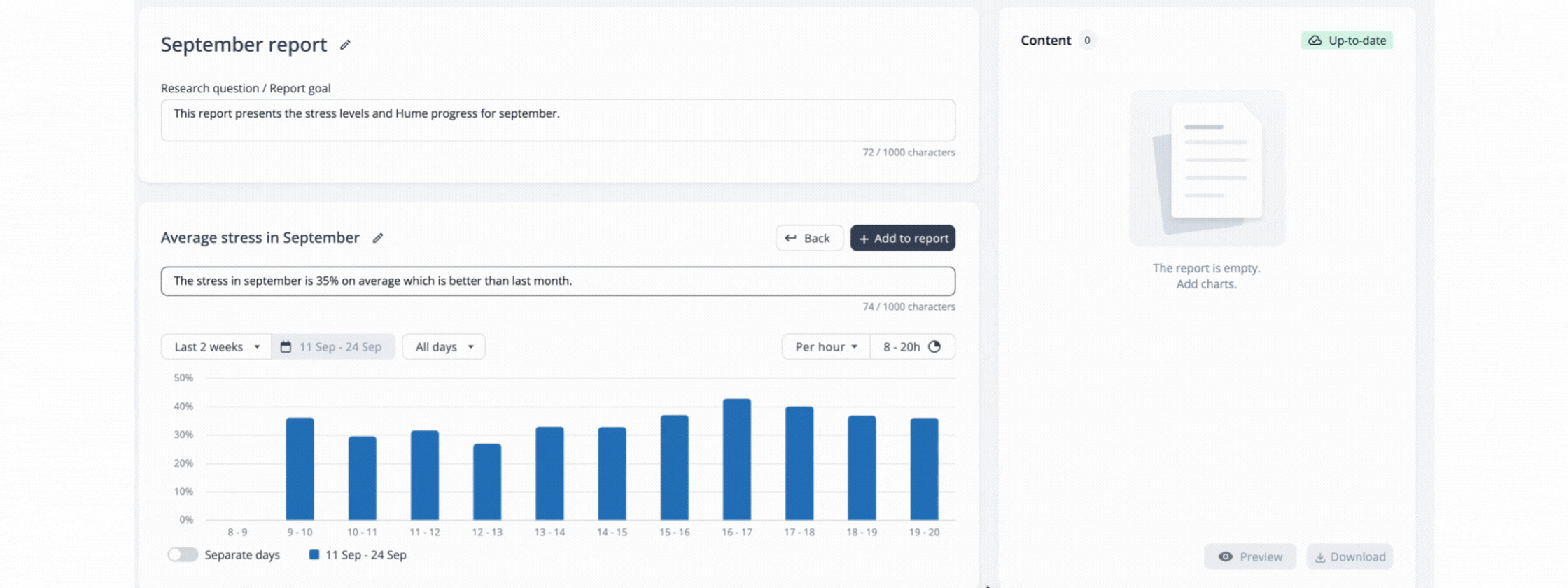Toggle the Separate days switch
The height and width of the screenshot is (588, 1568).
coord(183,555)
